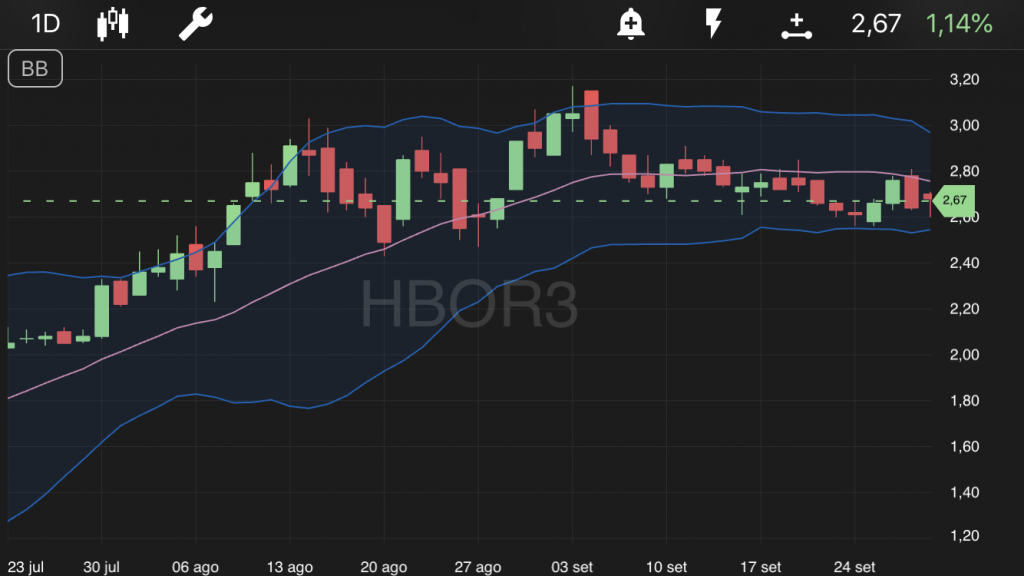Change the 1D timeframe interval

pos(46,24)
